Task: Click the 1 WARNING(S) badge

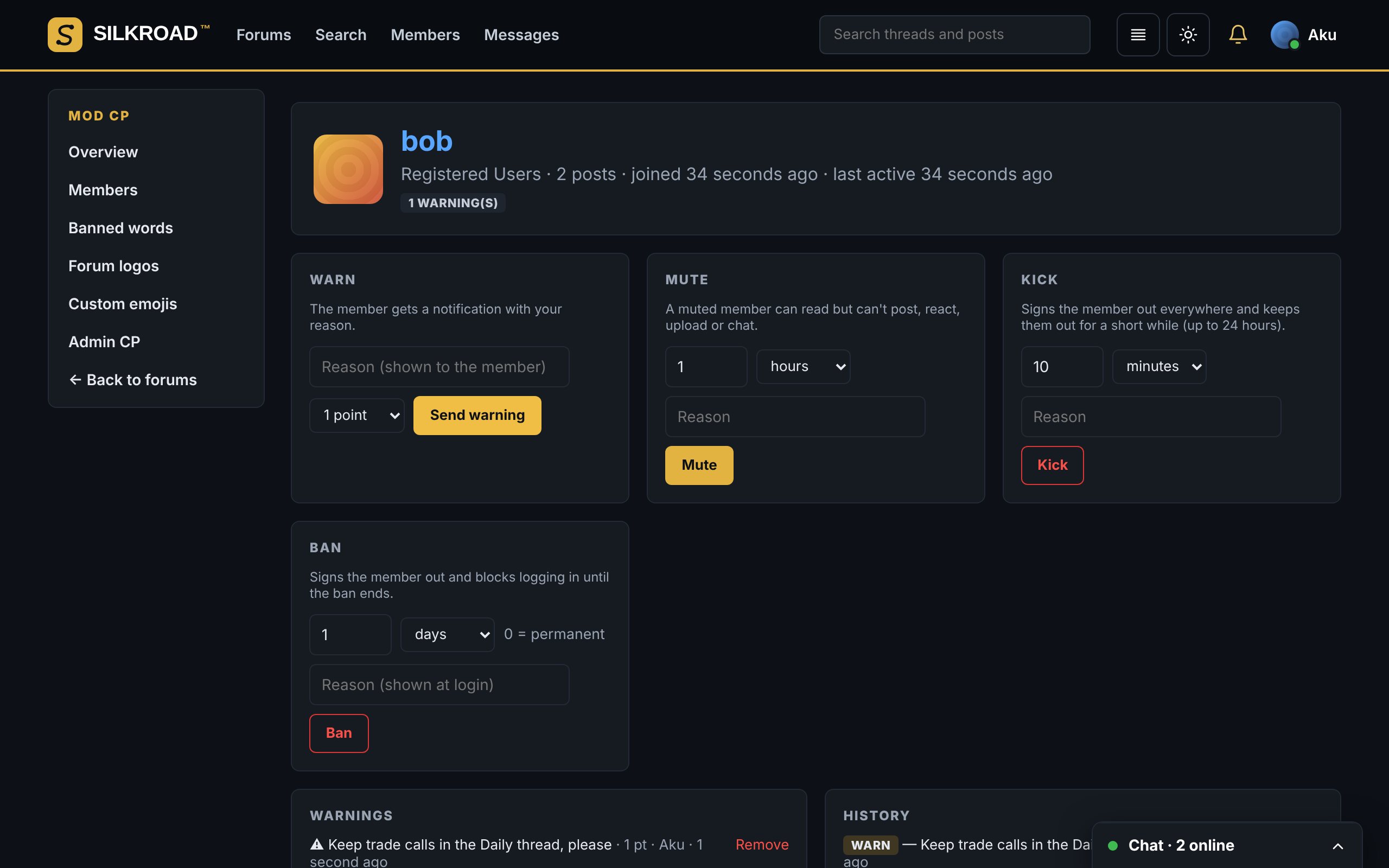Action: coord(453,203)
